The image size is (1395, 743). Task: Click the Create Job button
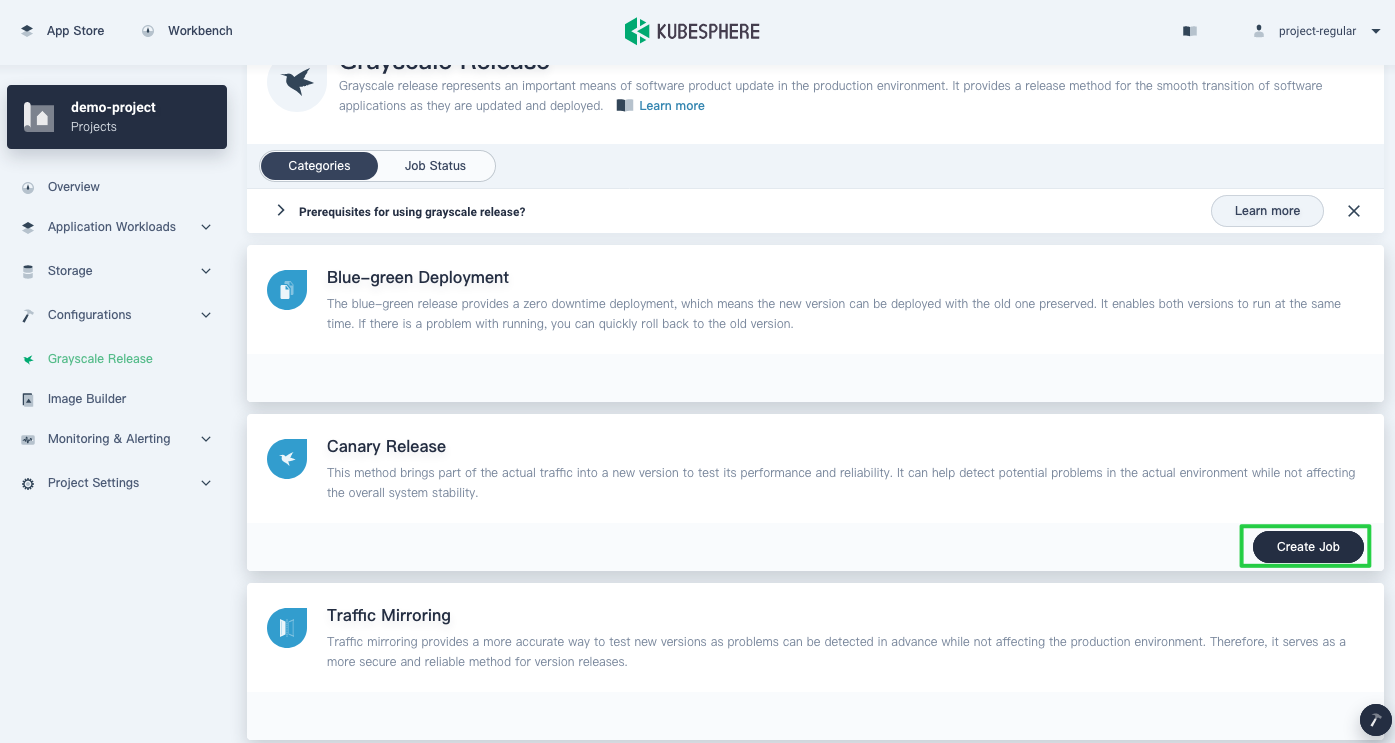(1307, 546)
